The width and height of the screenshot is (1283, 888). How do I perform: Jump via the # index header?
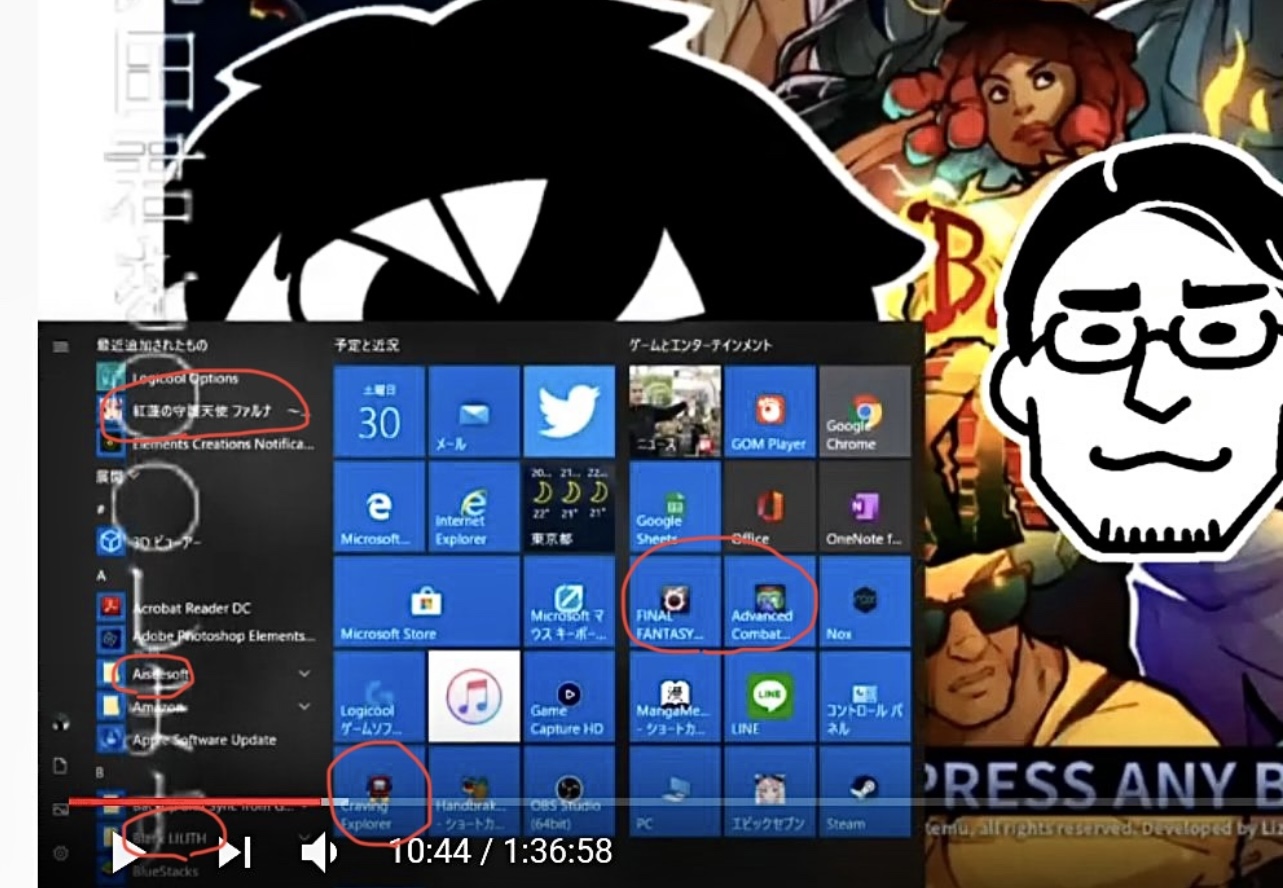[101, 509]
